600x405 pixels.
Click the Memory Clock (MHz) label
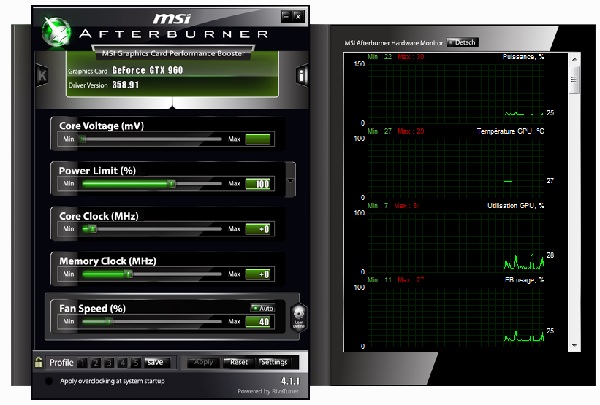pyautogui.click(x=108, y=261)
